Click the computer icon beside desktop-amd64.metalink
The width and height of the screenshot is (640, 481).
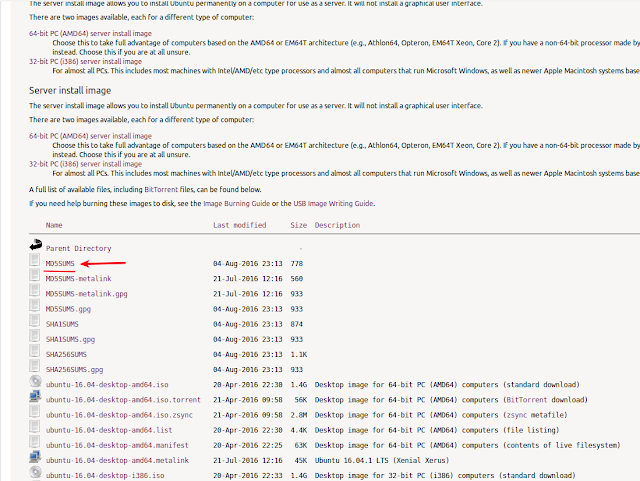[35, 457]
